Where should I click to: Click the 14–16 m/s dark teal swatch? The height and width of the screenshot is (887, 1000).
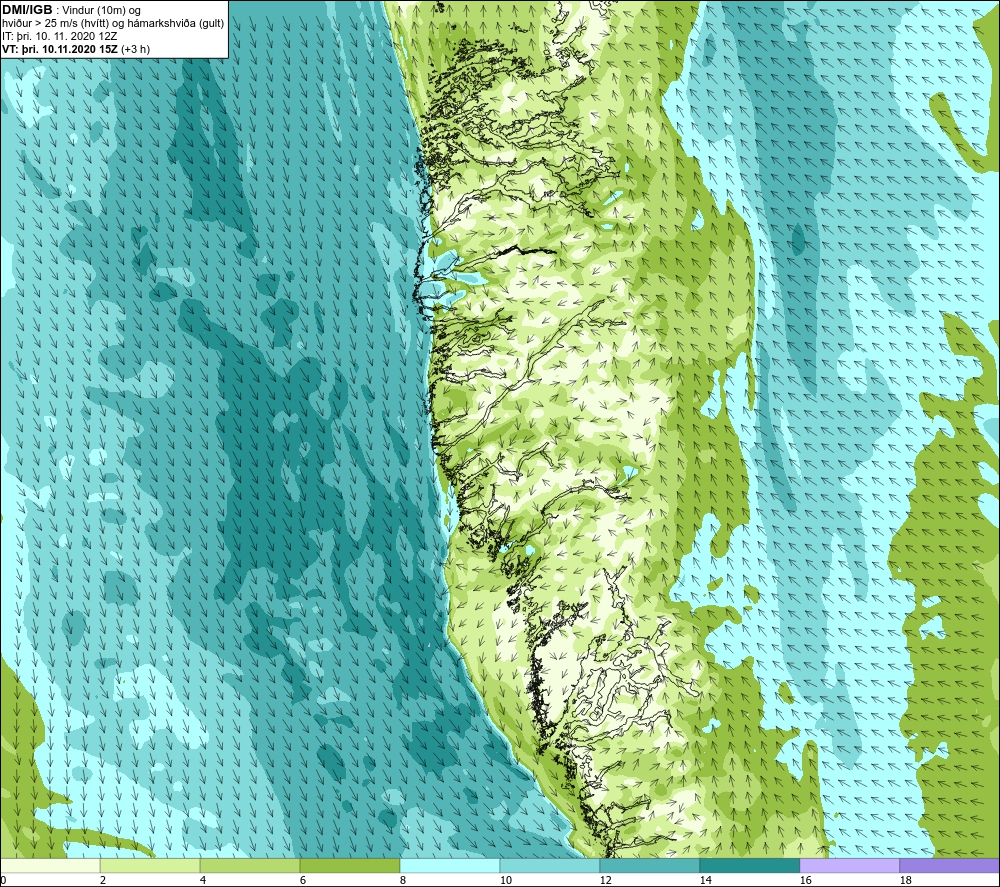(749, 865)
